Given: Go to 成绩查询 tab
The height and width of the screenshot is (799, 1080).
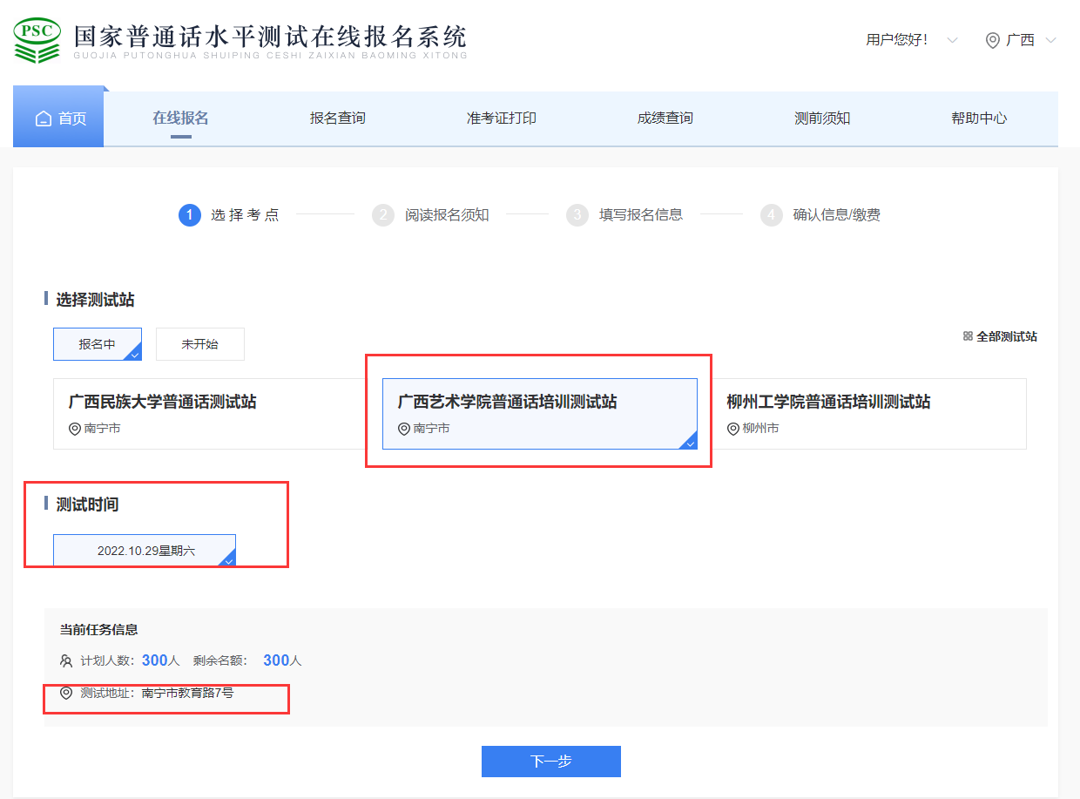Looking at the screenshot, I should (x=665, y=118).
